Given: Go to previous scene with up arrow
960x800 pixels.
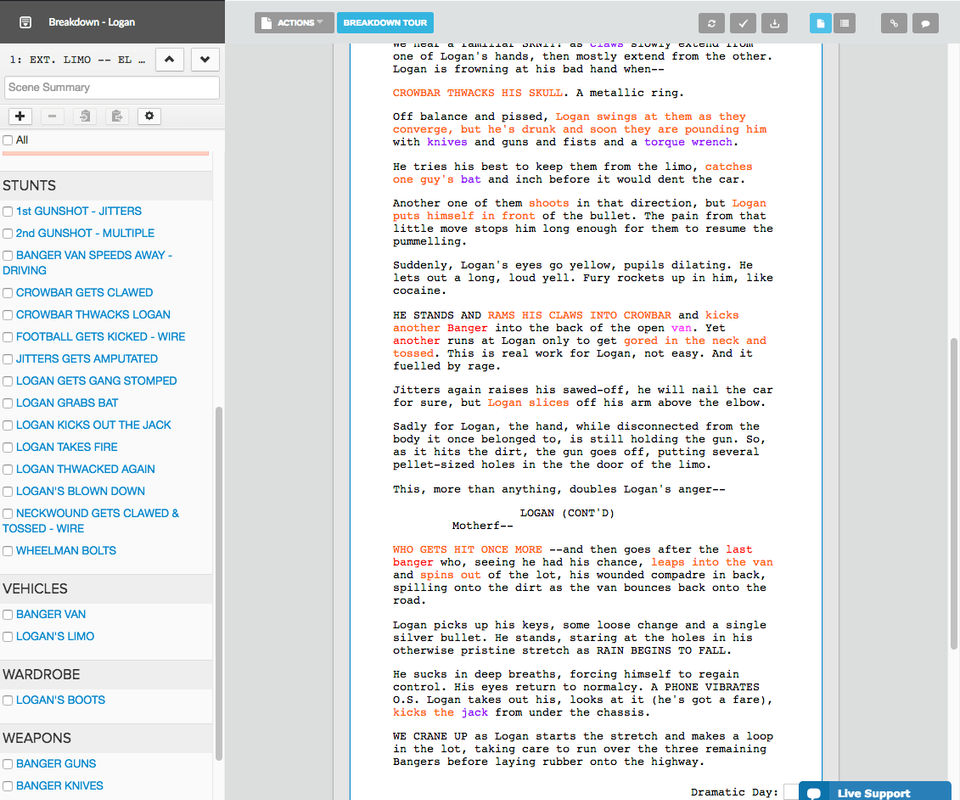Looking at the screenshot, I should click(x=170, y=59).
